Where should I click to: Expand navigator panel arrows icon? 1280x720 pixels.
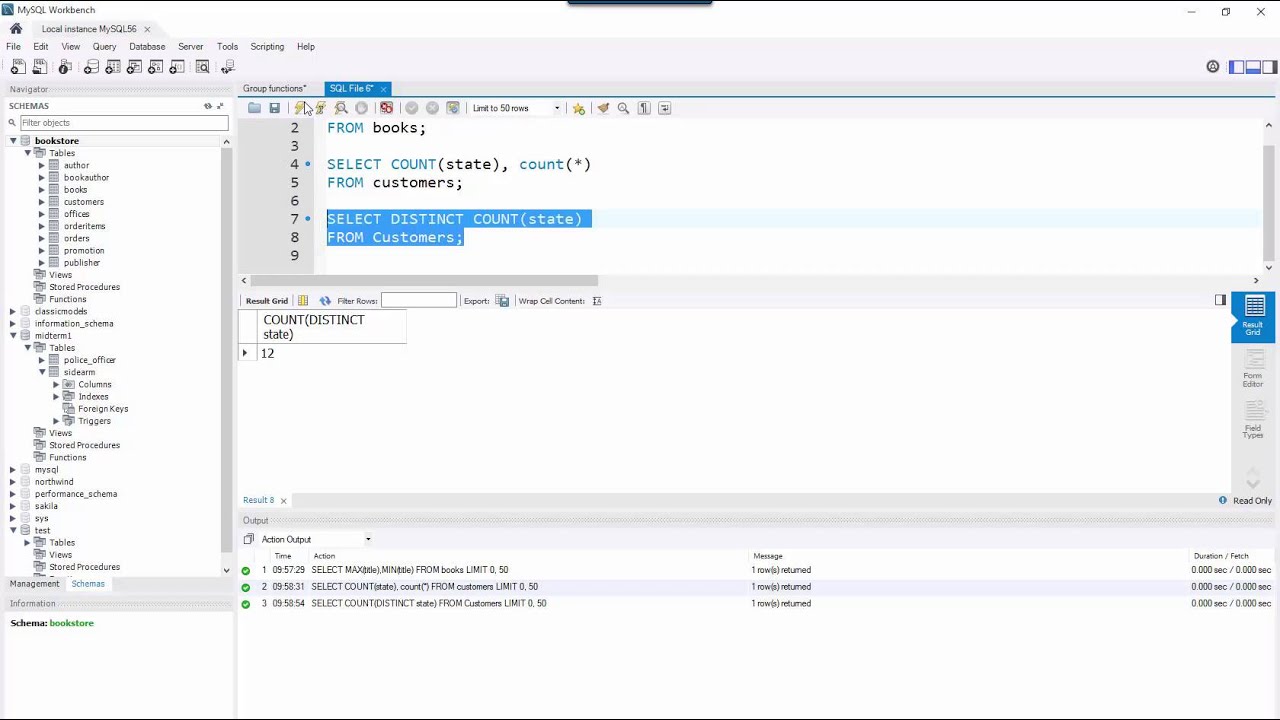220,106
